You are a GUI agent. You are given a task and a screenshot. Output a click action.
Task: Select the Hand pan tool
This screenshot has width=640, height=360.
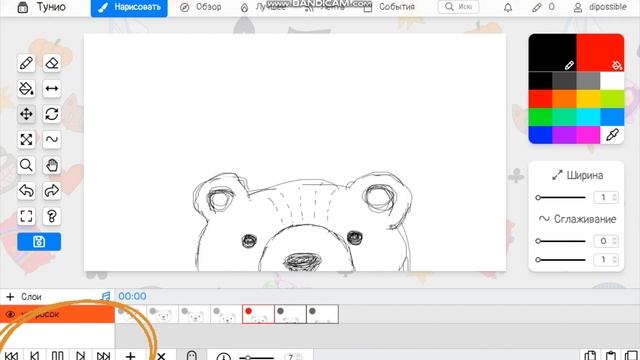[x=52, y=165]
